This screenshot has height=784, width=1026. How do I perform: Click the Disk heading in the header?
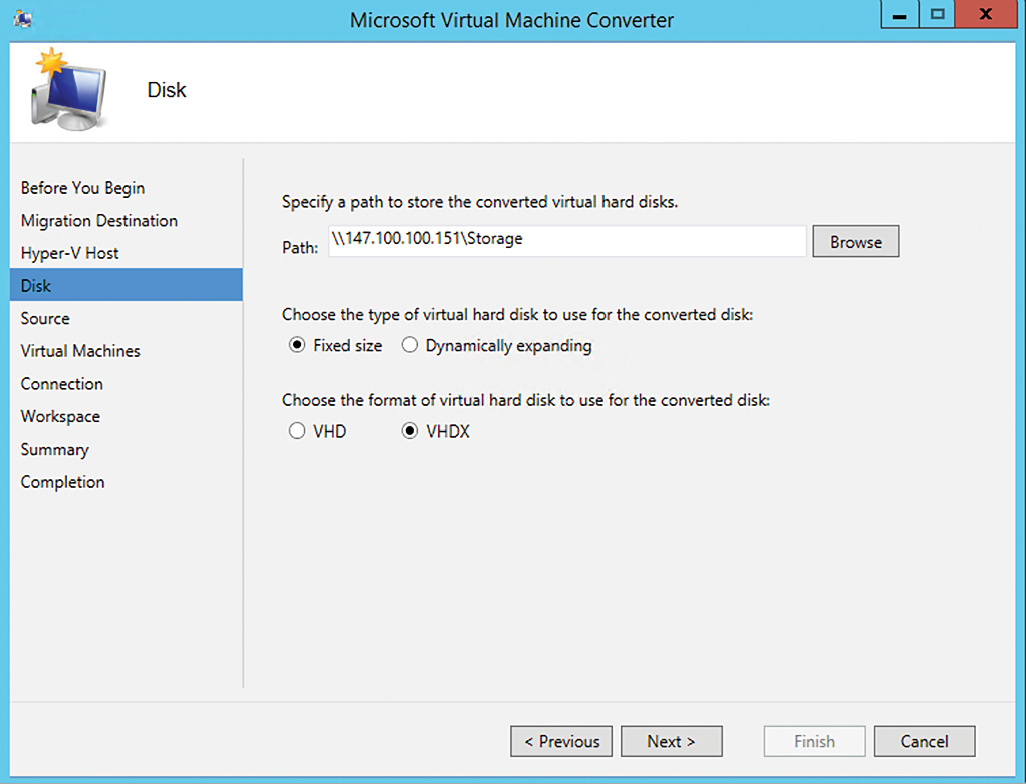click(x=167, y=90)
